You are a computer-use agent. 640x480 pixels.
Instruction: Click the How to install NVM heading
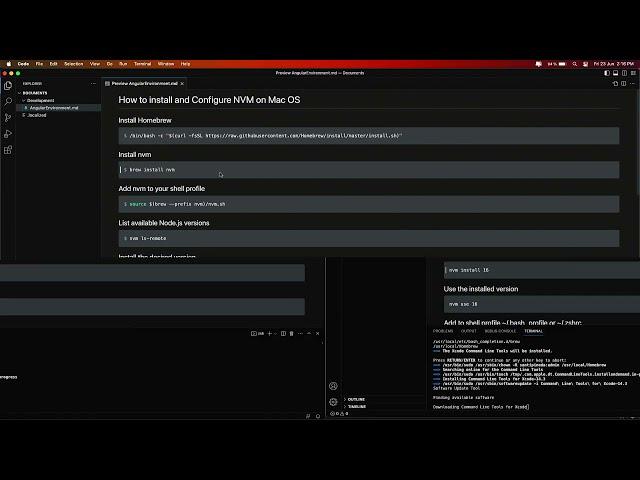tap(209, 100)
